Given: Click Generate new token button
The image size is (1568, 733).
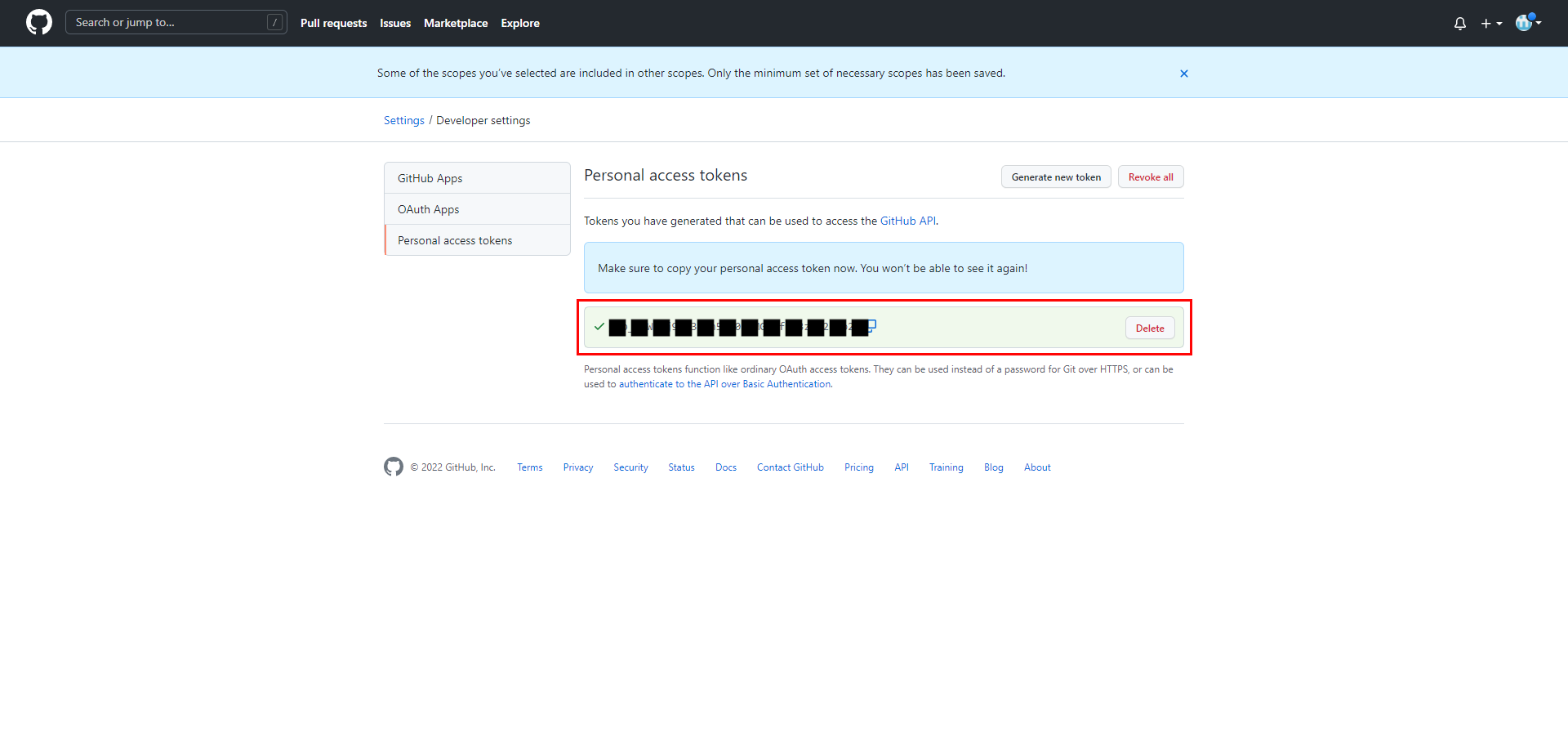Looking at the screenshot, I should (1056, 177).
